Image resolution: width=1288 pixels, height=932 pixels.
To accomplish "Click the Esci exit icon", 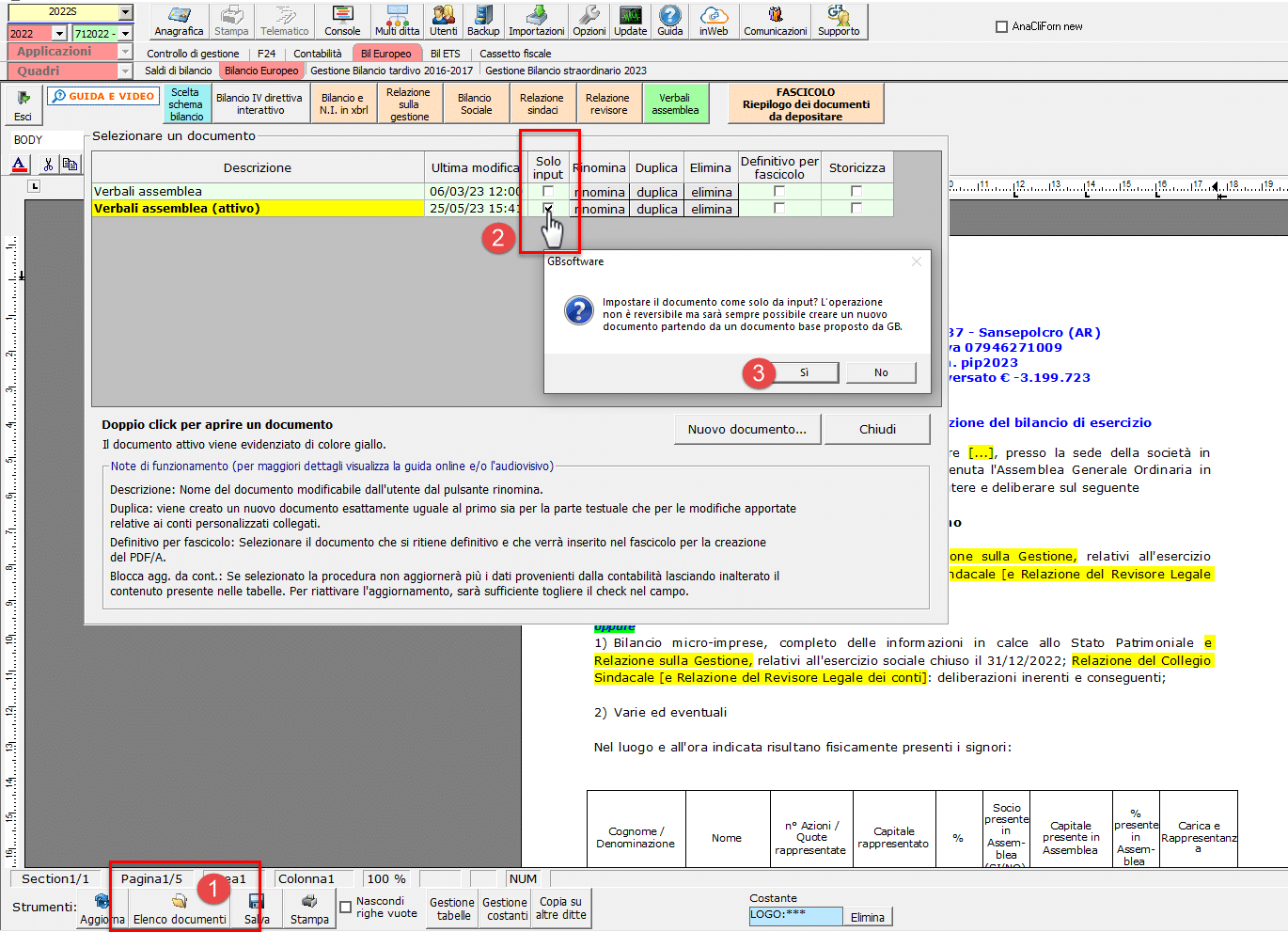I will [23, 104].
